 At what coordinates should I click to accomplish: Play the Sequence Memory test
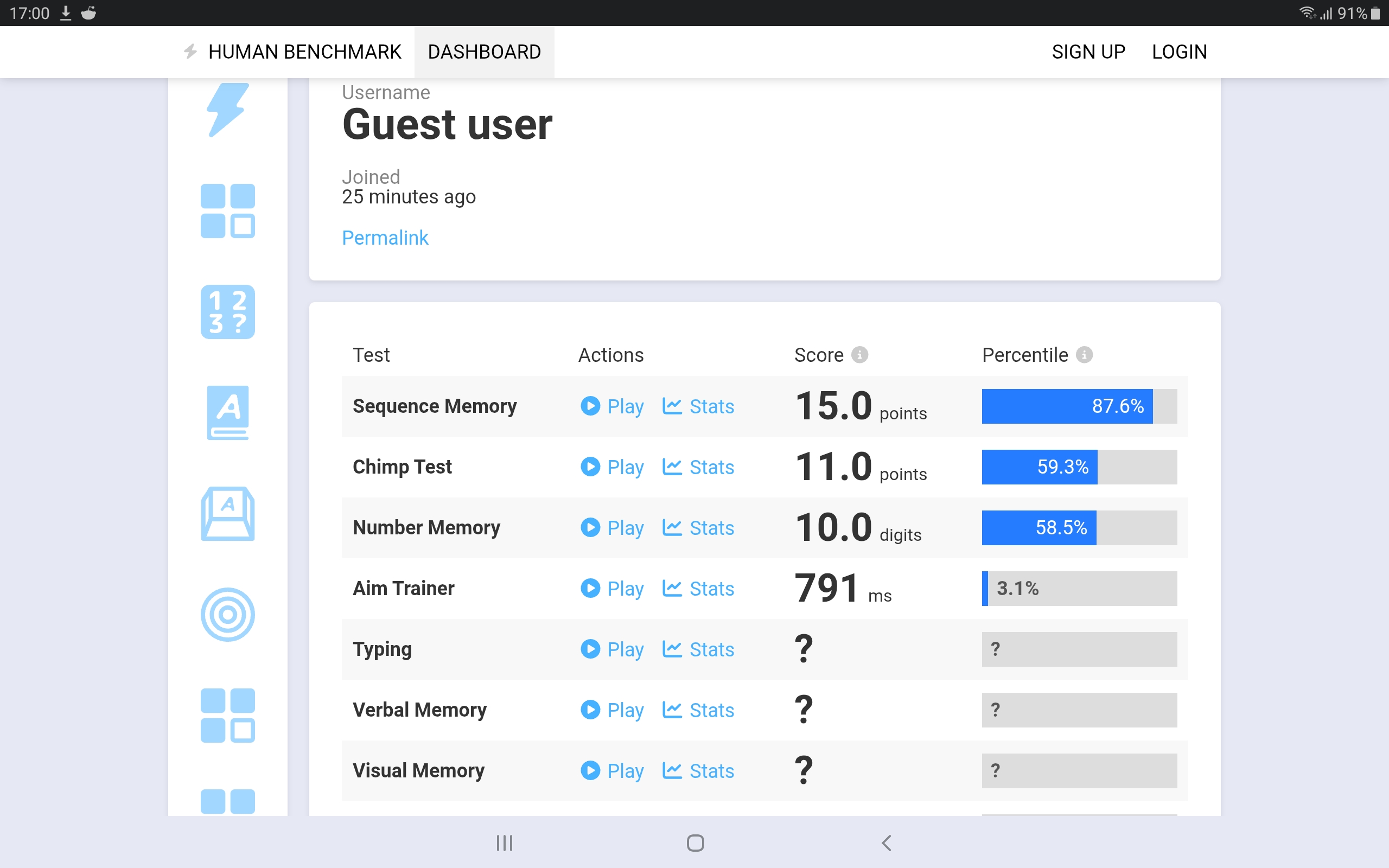(612, 406)
